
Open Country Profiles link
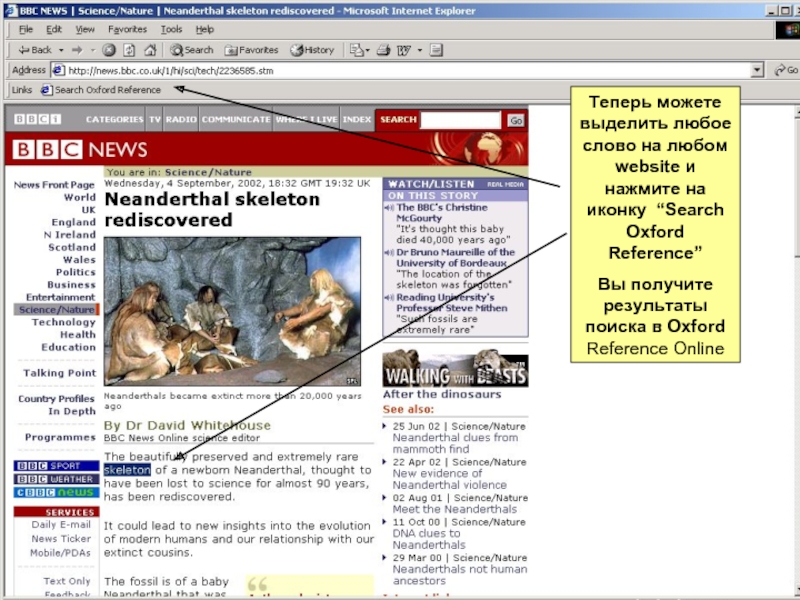57,399
